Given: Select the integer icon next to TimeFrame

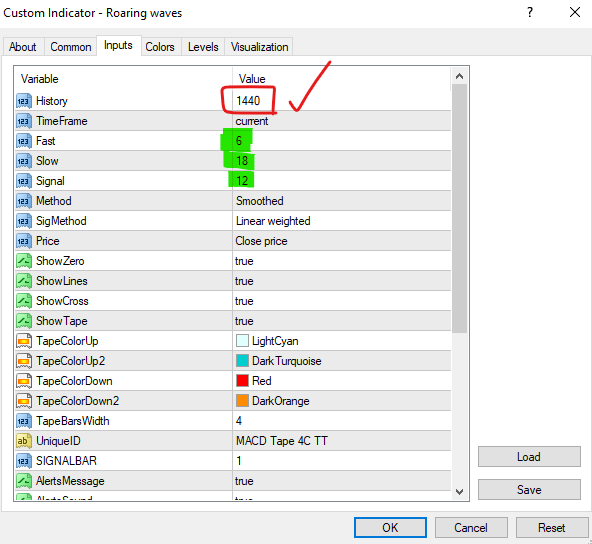Looking at the screenshot, I should [x=23, y=121].
